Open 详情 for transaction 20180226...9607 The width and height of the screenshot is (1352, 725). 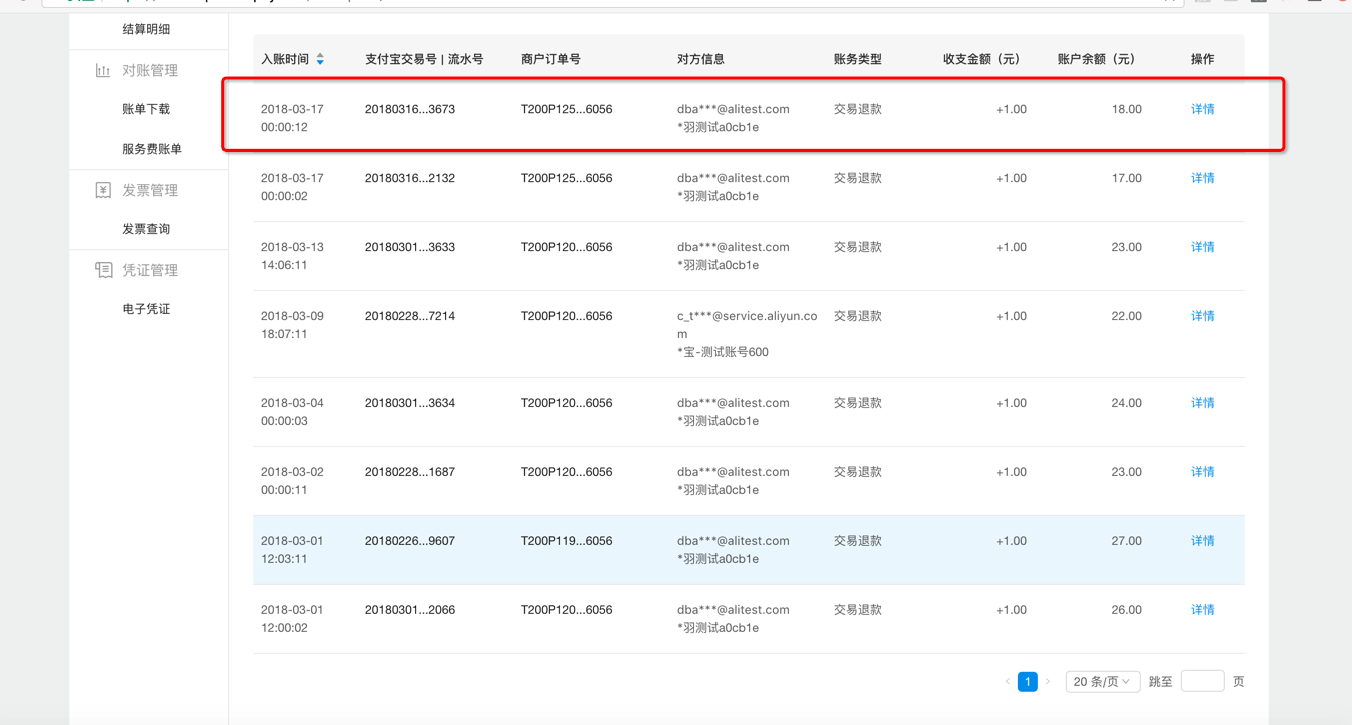tap(1203, 541)
